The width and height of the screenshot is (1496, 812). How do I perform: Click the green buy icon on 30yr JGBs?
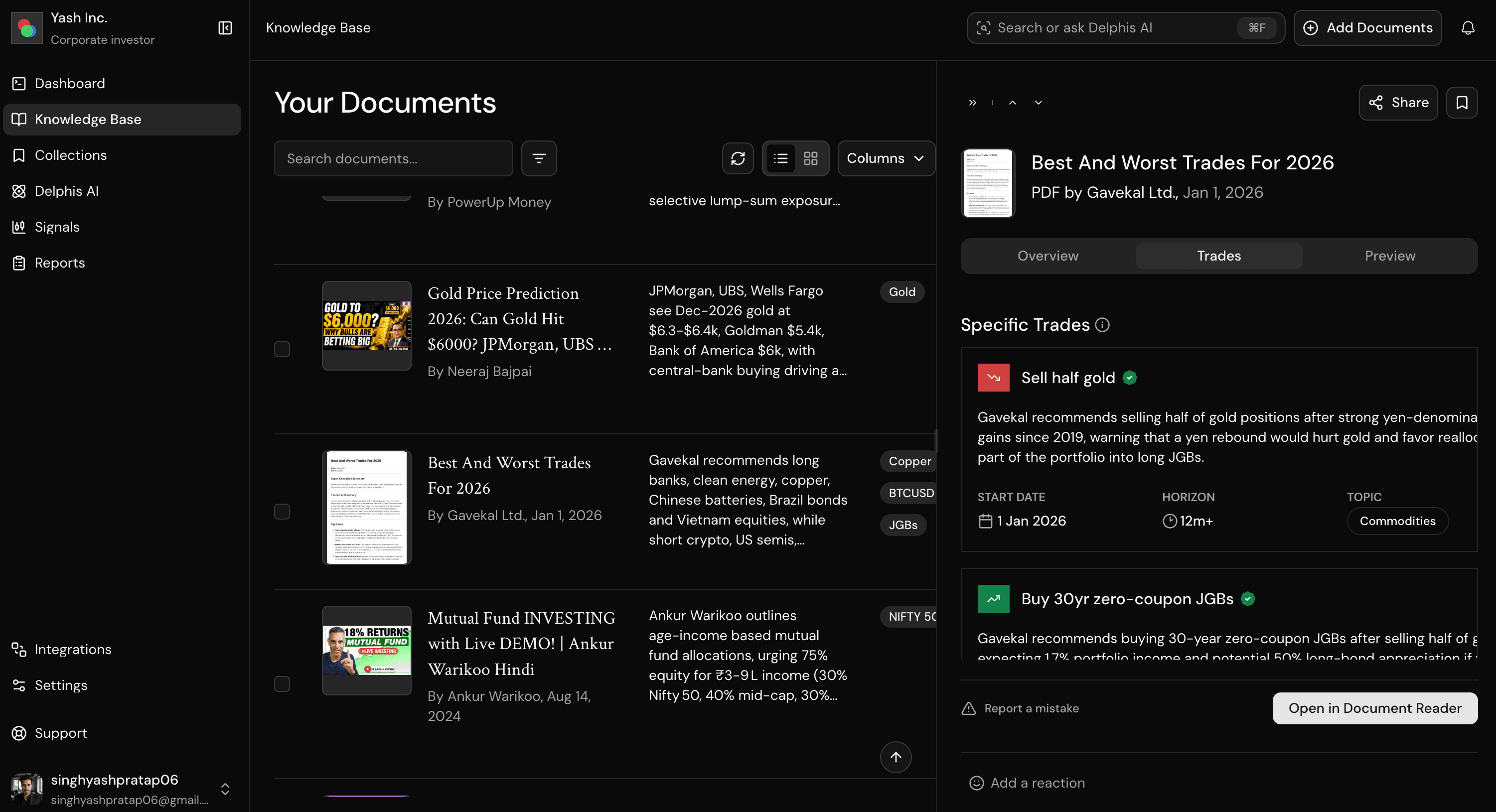pos(993,599)
